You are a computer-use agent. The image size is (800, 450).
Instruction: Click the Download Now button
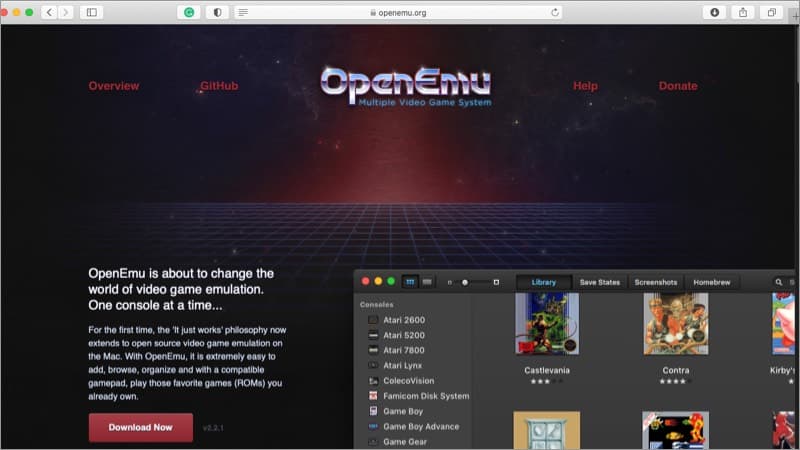tap(141, 428)
